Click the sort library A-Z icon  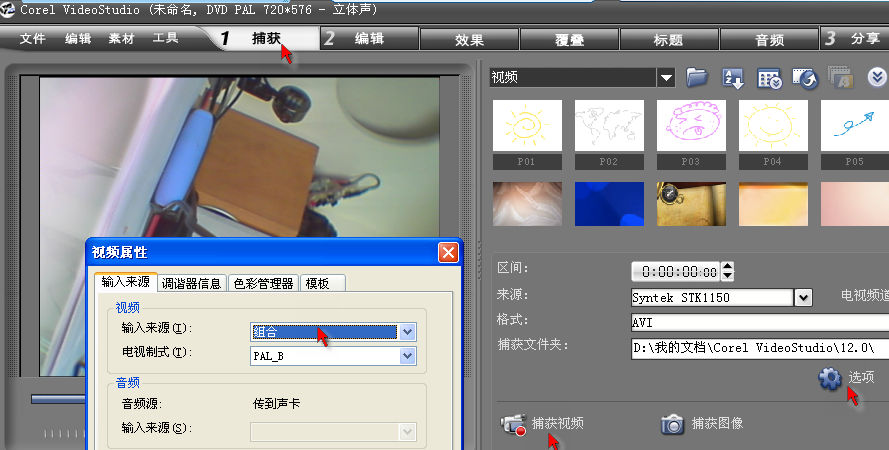tap(733, 78)
